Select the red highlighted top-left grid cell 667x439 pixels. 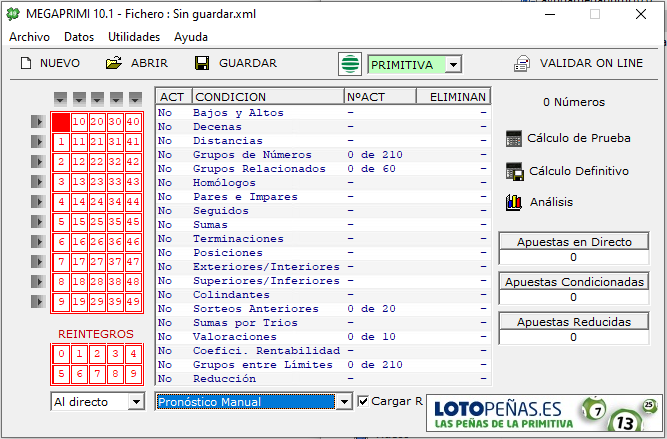(61, 122)
